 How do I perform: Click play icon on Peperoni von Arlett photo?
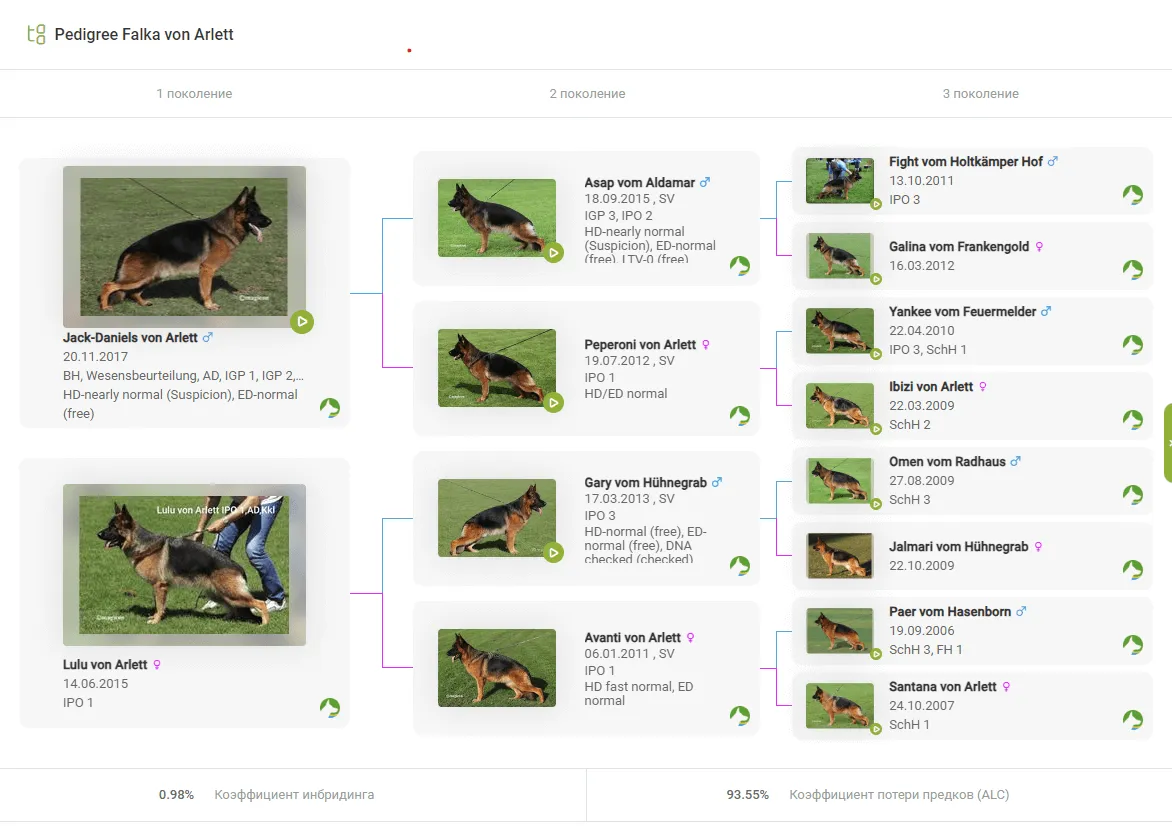pyautogui.click(x=554, y=402)
